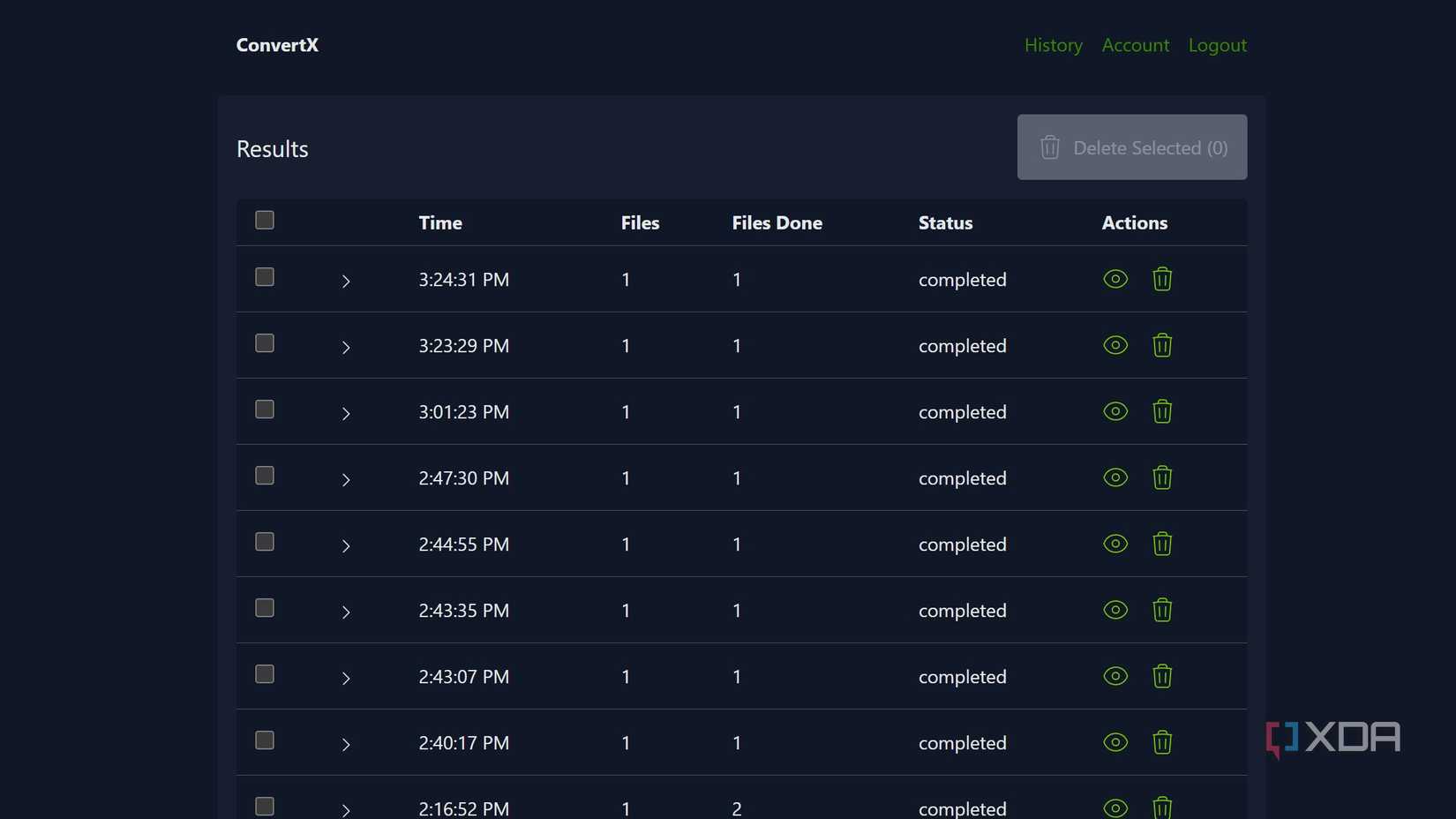1456x819 pixels.
Task: View the 3:24:31 PM conversion result
Action: (x=1115, y=279)
